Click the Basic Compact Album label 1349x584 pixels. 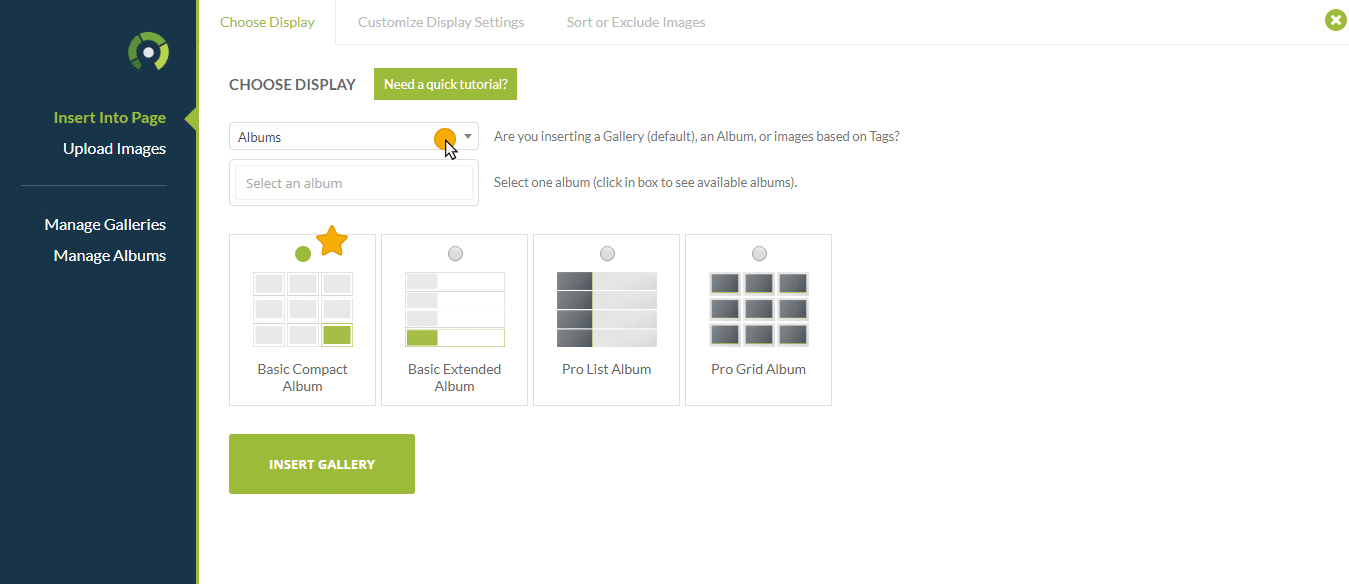coord(302,378)
